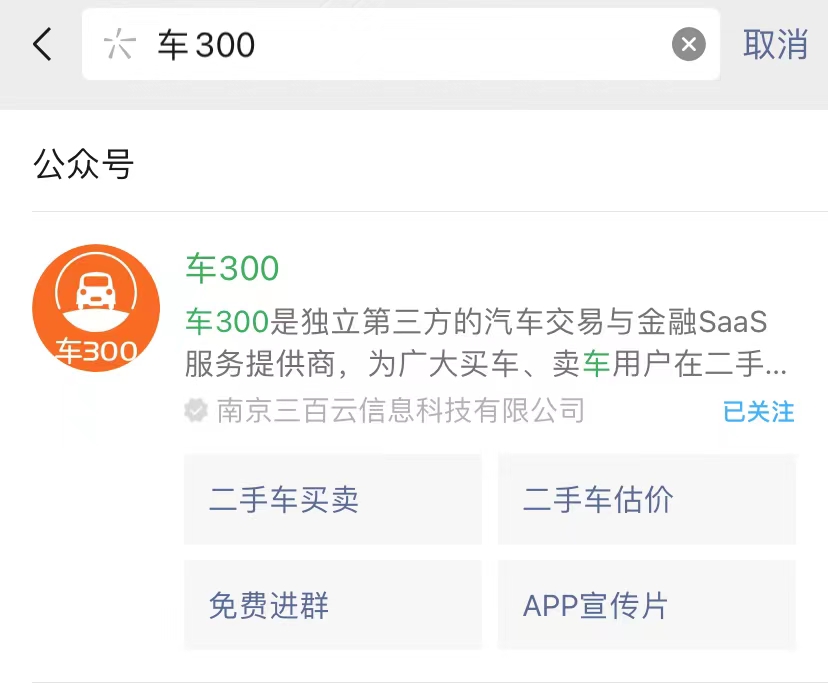Clear the search text with X icon
Screen dimensions: 828x683
pos(688,44)
